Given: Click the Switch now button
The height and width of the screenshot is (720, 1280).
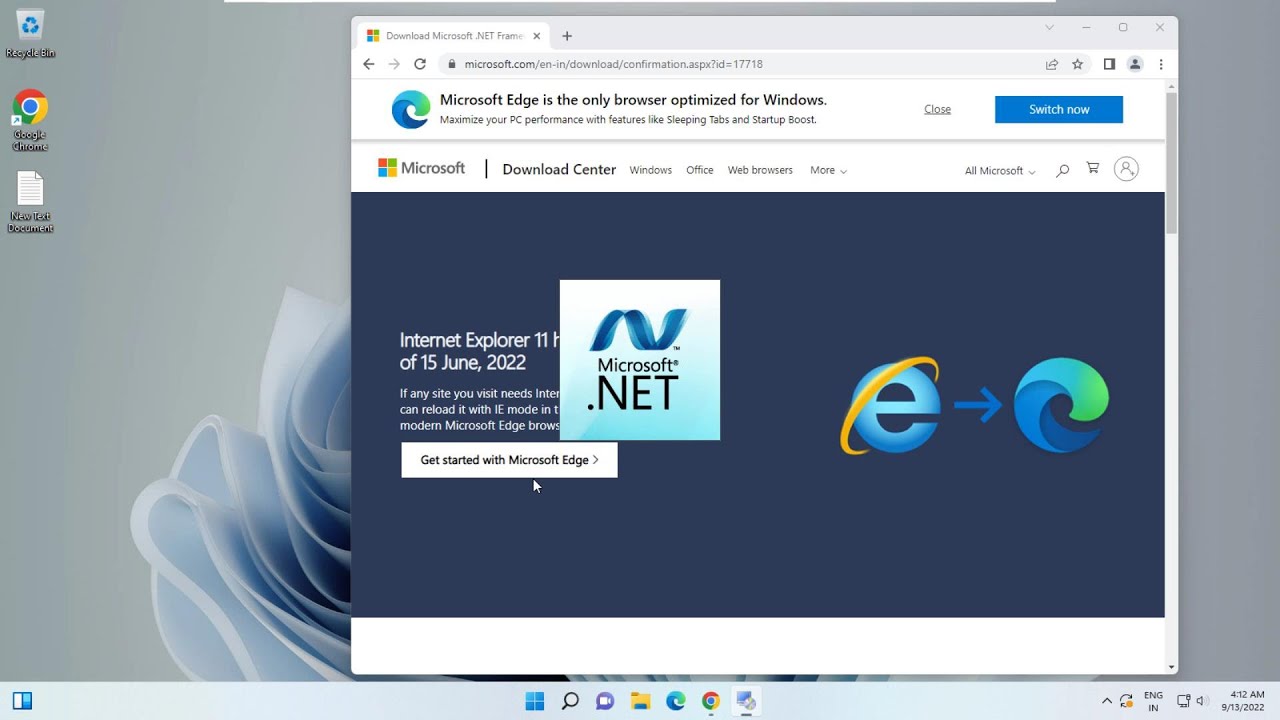Looking at the screenshot, I should click(1059, 109).
